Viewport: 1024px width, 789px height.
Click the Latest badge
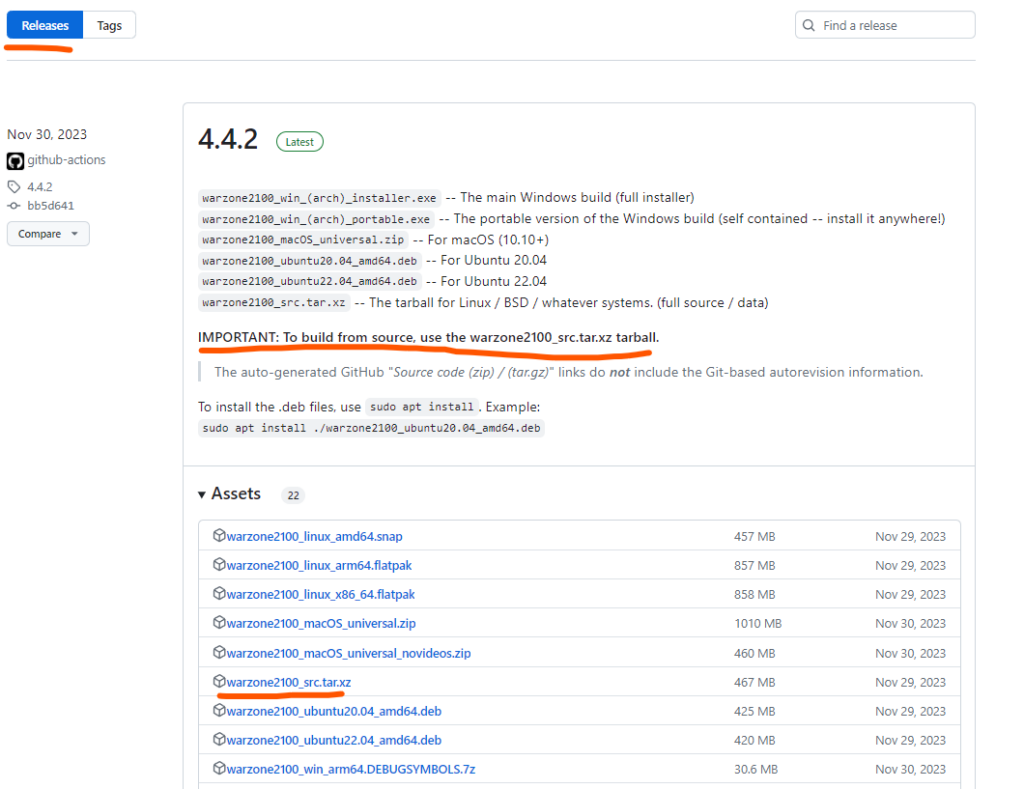coord(300,142)
